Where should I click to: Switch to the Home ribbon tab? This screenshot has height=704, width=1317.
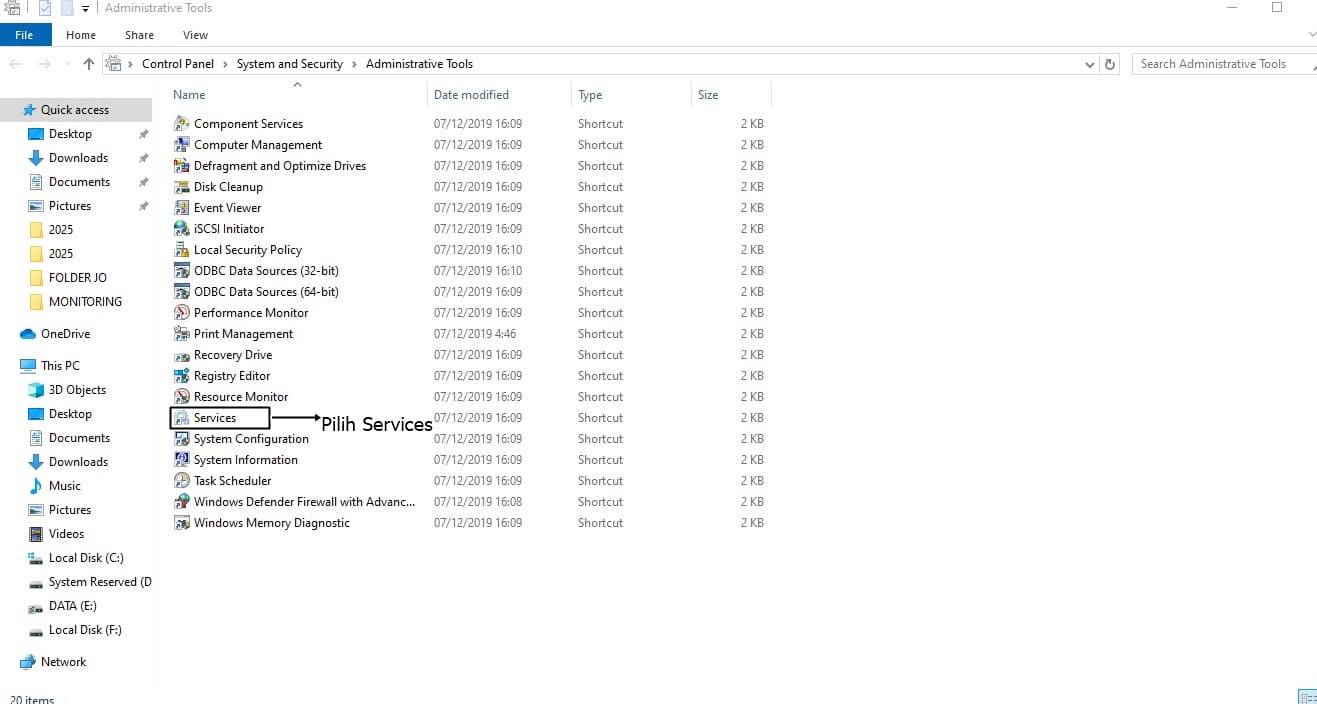(x=81, y=35)
